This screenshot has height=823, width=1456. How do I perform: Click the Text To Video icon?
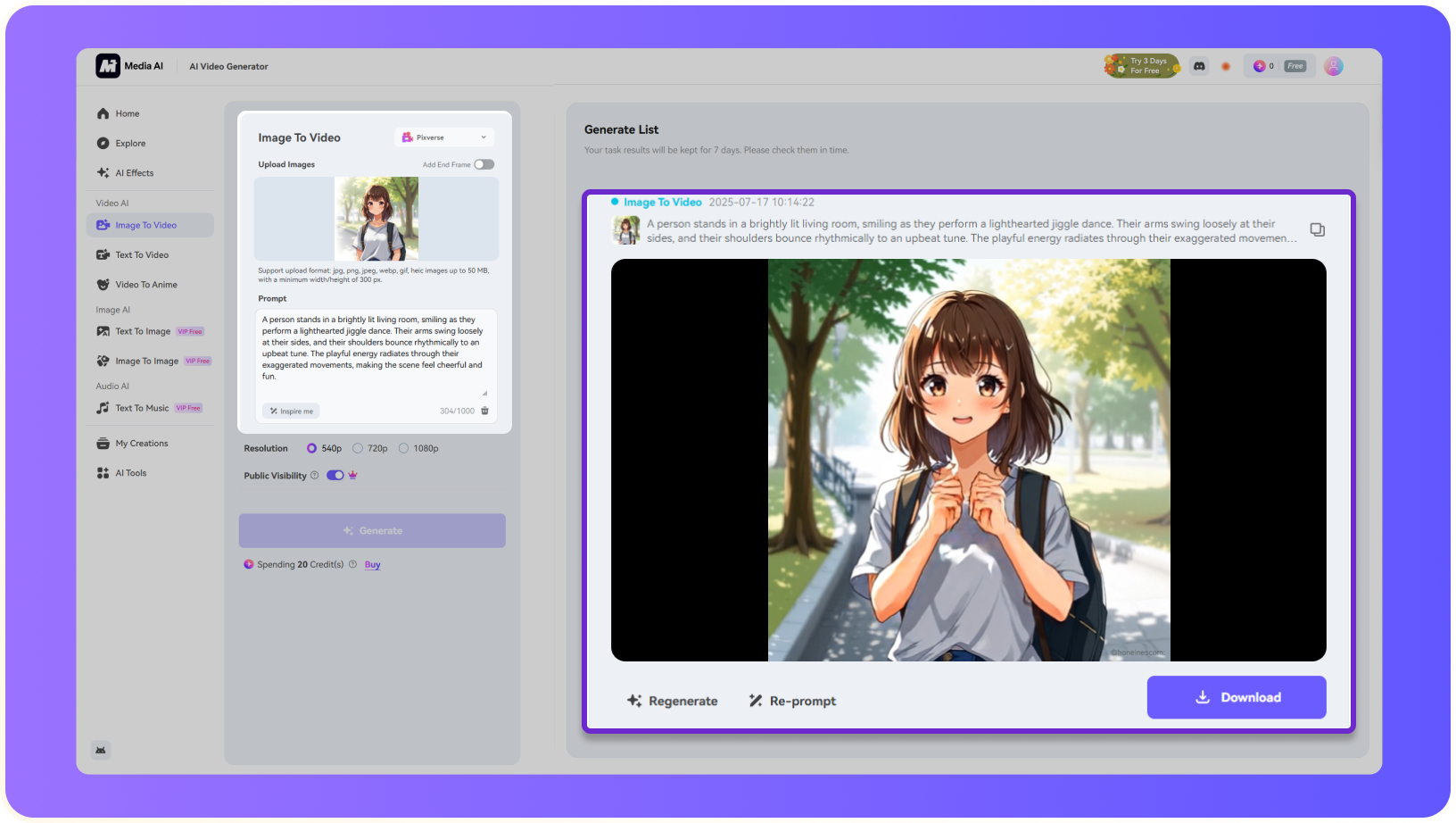point(103,255)
